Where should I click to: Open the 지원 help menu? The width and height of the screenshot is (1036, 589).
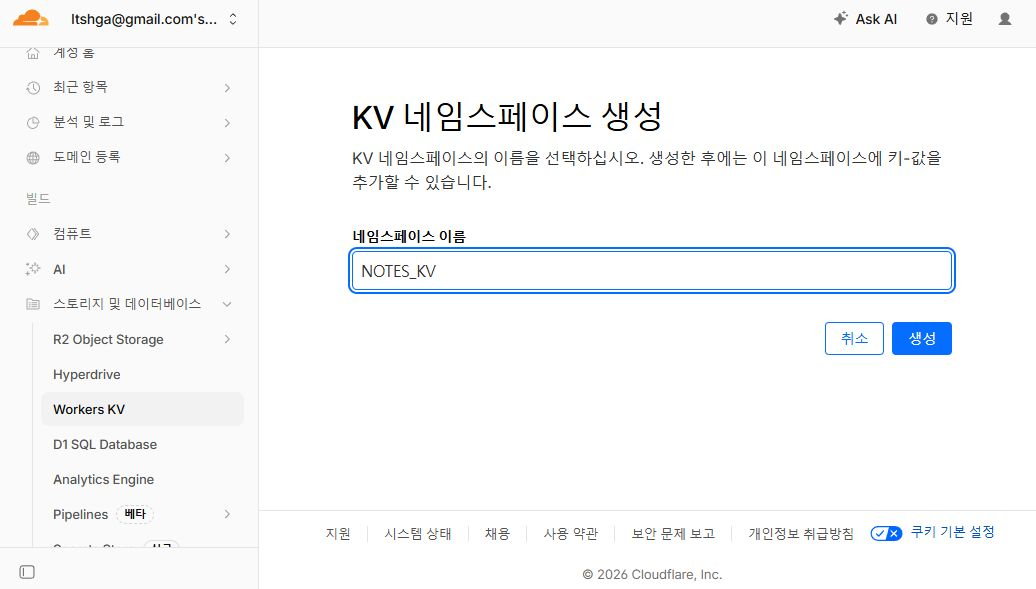(x=949, y=19)
